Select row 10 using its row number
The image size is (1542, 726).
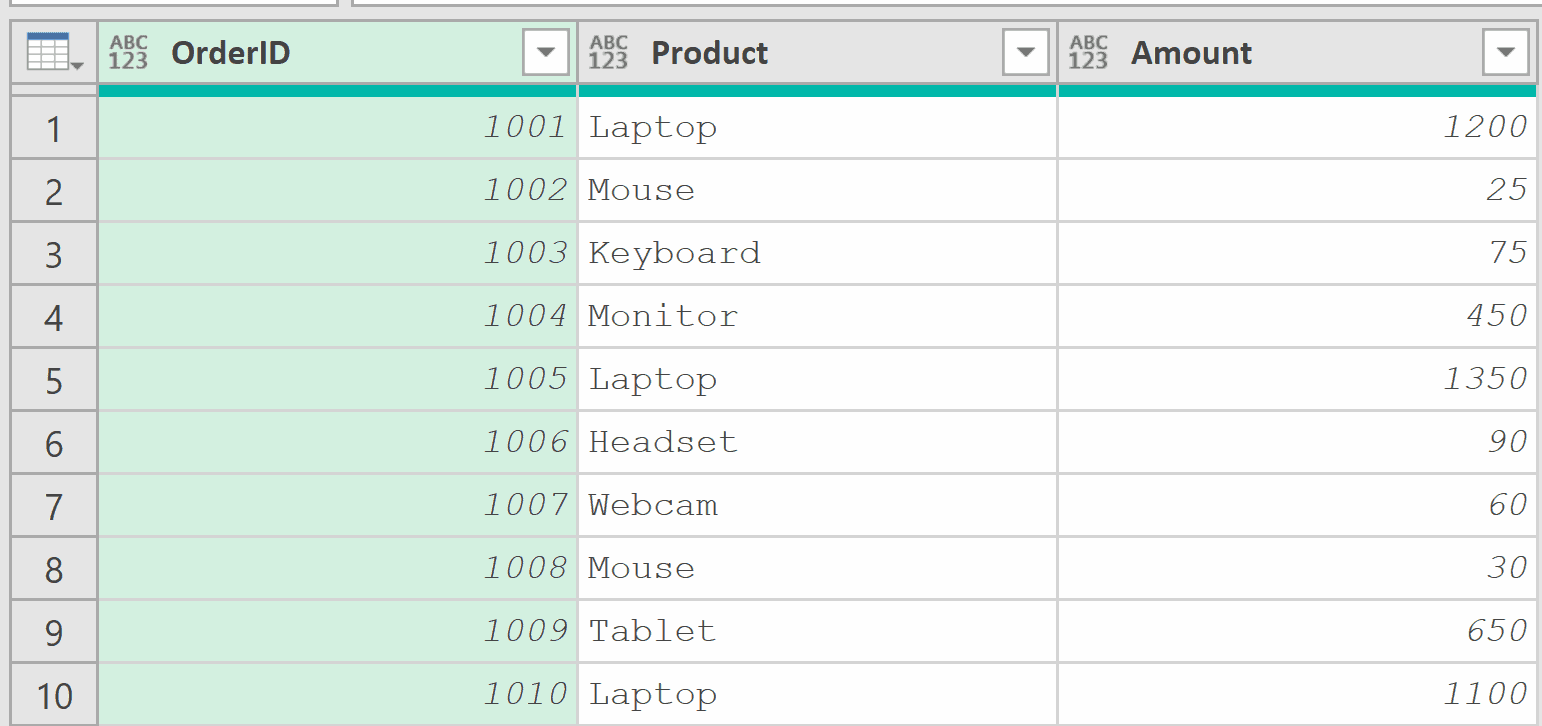coord(53,693)
